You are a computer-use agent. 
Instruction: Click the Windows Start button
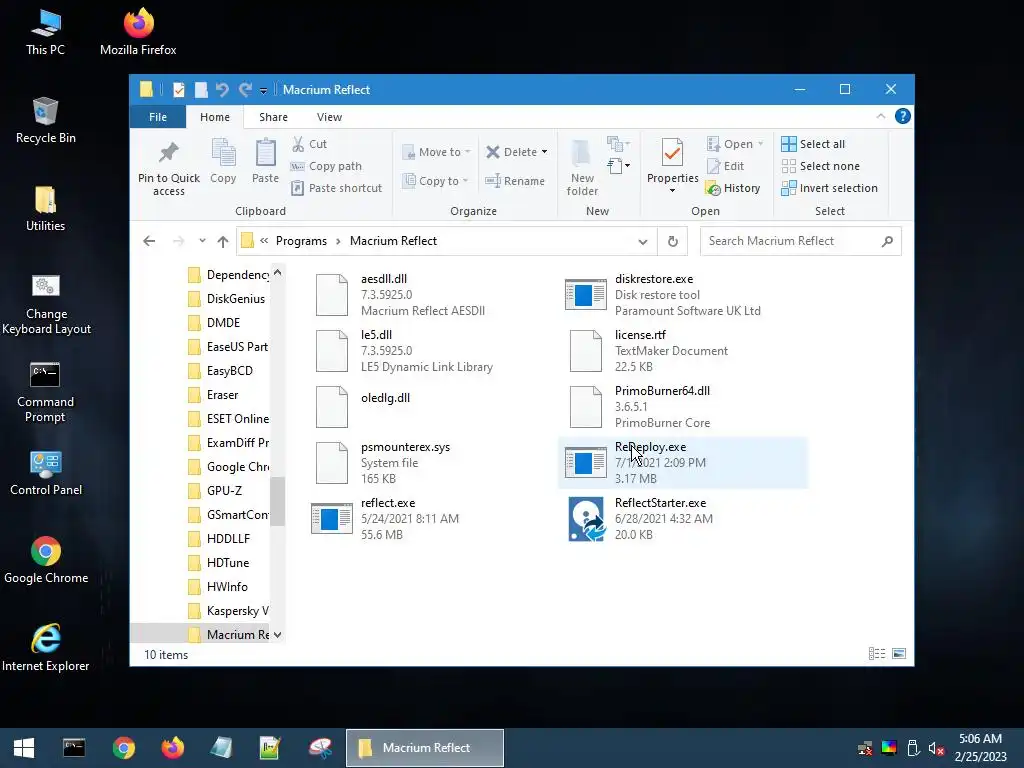pos(24,748)
